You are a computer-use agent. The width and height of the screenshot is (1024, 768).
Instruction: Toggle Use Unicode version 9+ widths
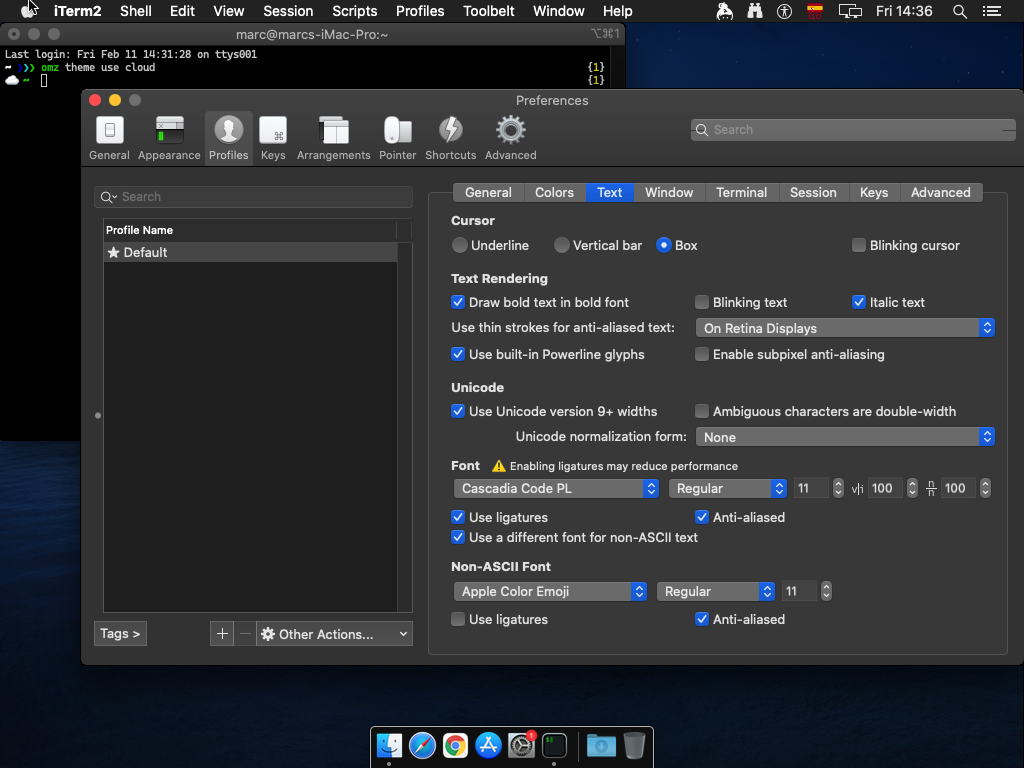coord(458,411)
